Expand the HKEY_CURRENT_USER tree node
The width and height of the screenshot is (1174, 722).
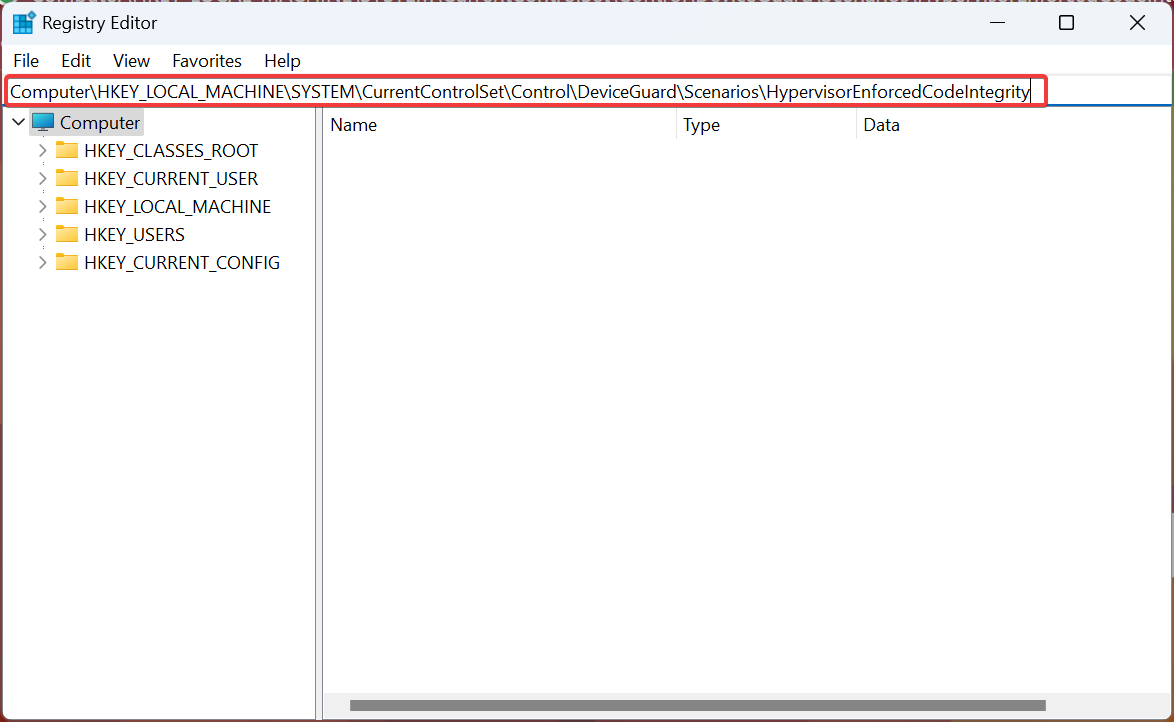click(x=42, y=178)
